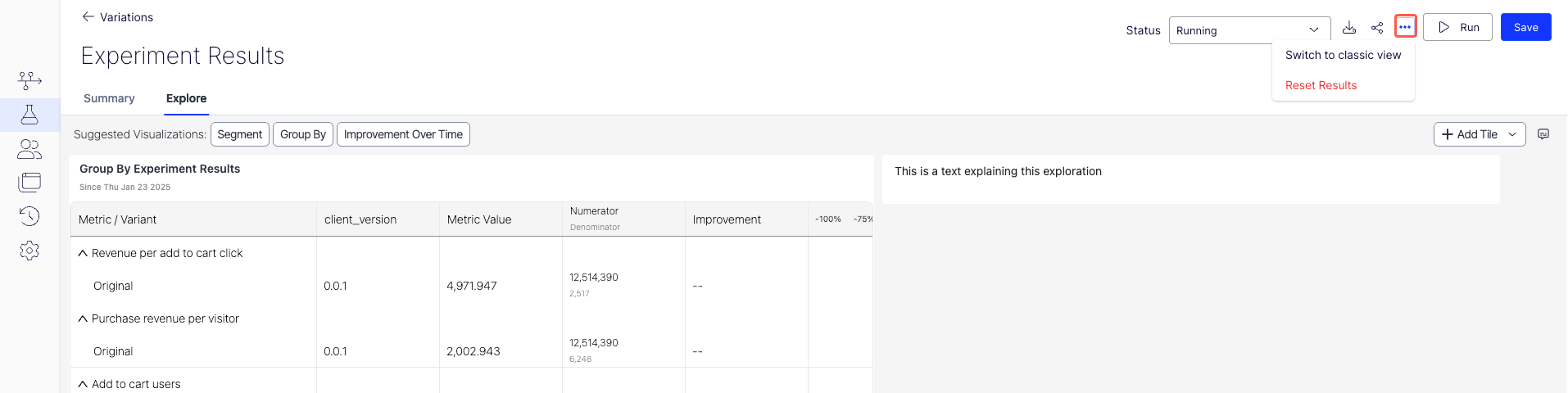
Task: Go back to Variations
Action: [117, 17]
